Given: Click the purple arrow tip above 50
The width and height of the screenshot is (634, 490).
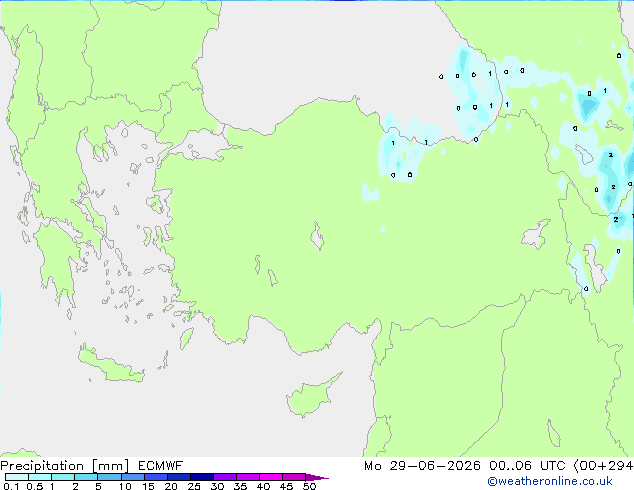Looking at the screenshot, I should (317, 477).
